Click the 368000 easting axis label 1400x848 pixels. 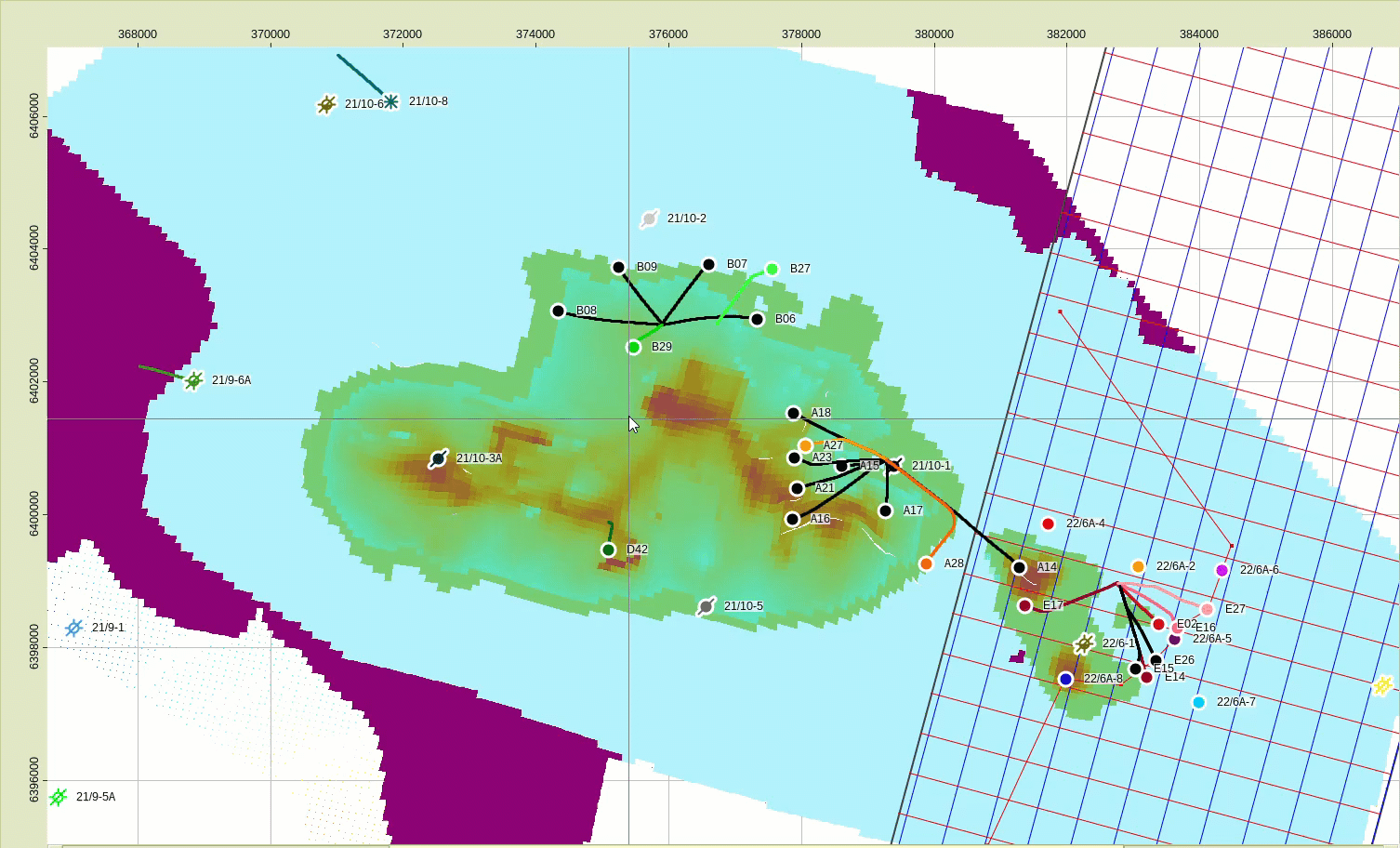(138, 34)
